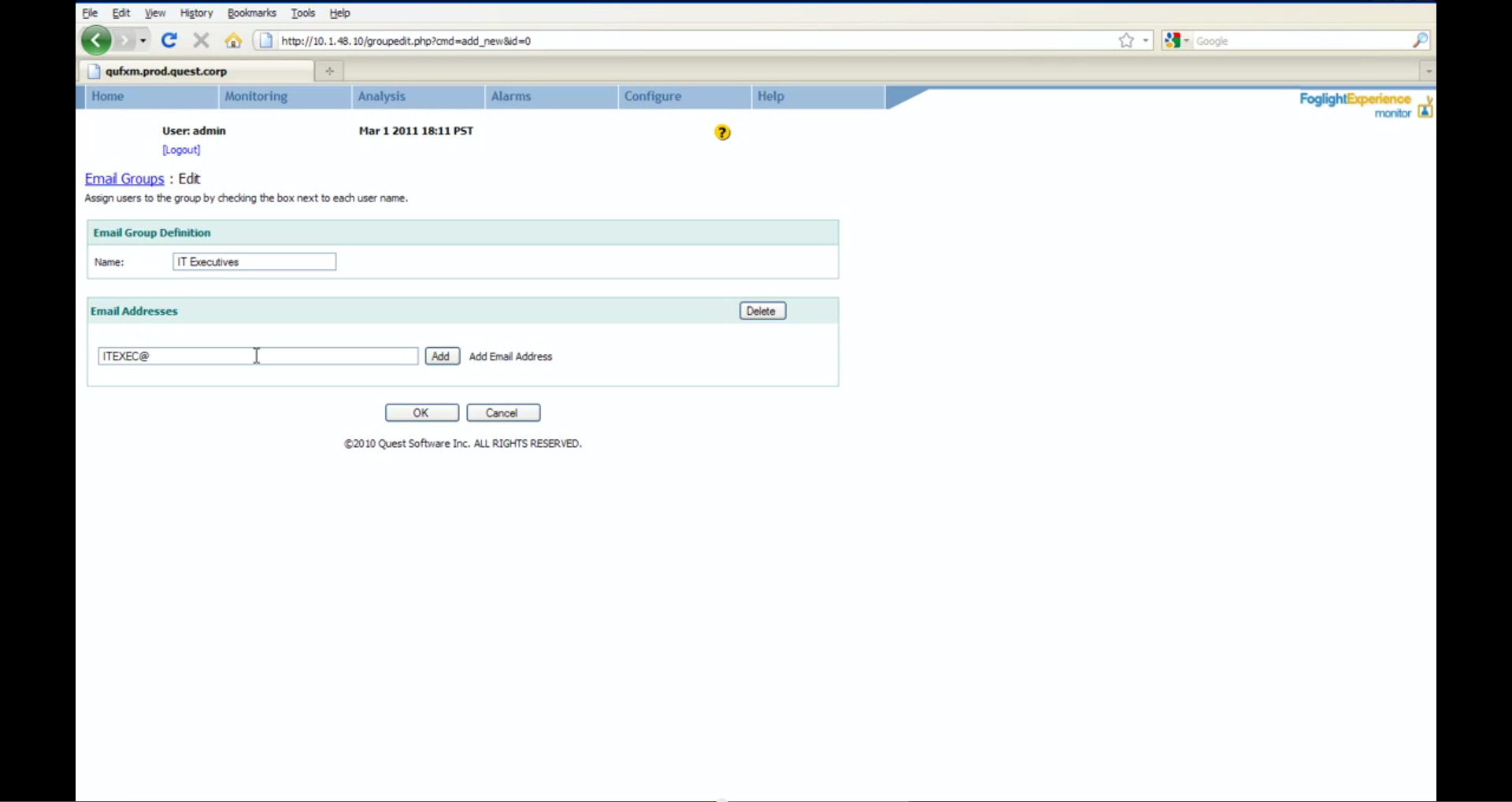Open the browser Help menu
This screenshot has width=1512, height=802.
coord(340,13)
